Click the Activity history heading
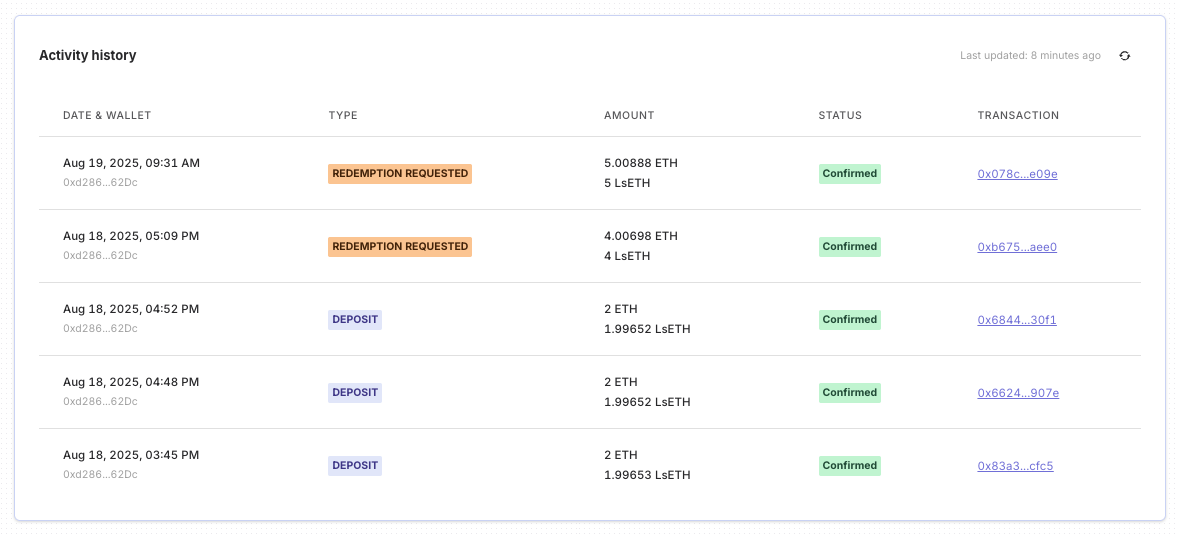Screen dimensions: 1179x536 coord(87,55)
